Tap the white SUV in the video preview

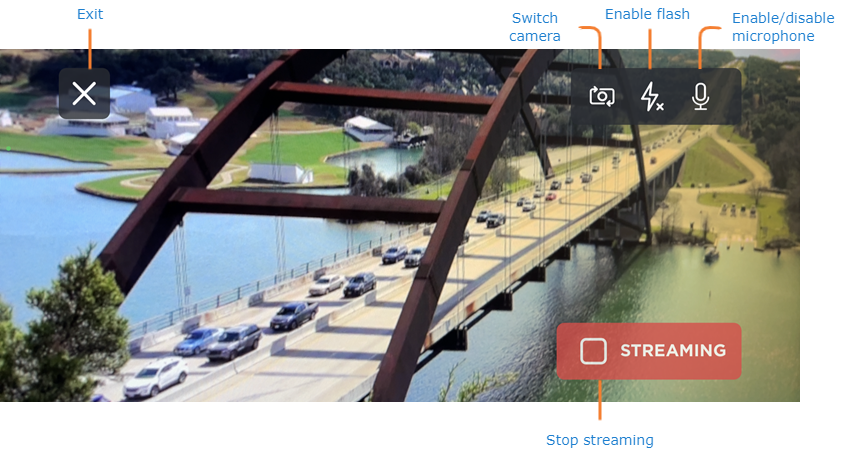tap(156, 377)
